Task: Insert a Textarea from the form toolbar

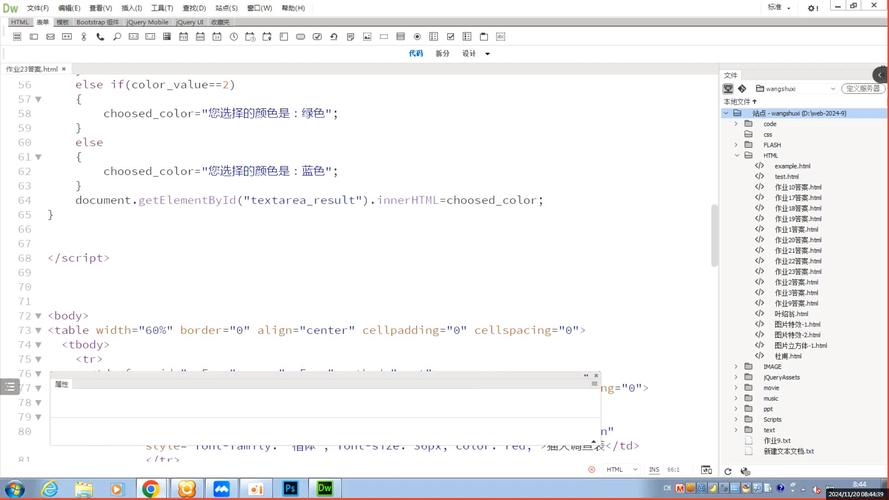Action: tap(283, 36)
